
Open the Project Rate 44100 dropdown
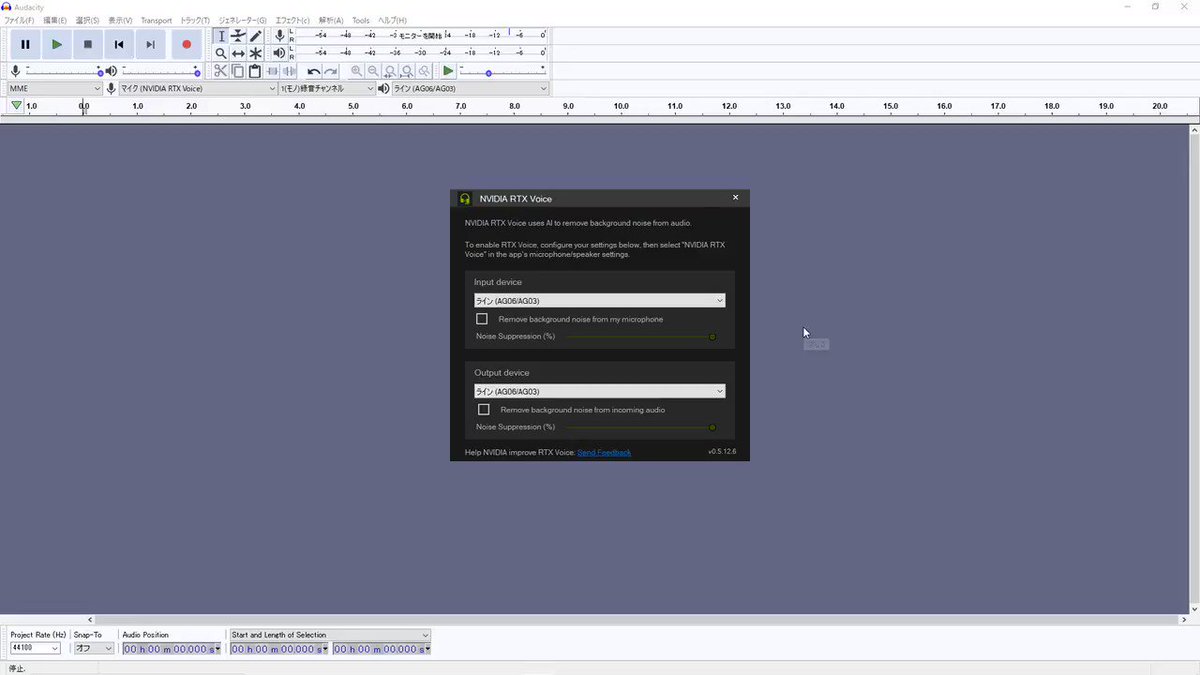tap(35, 648)
